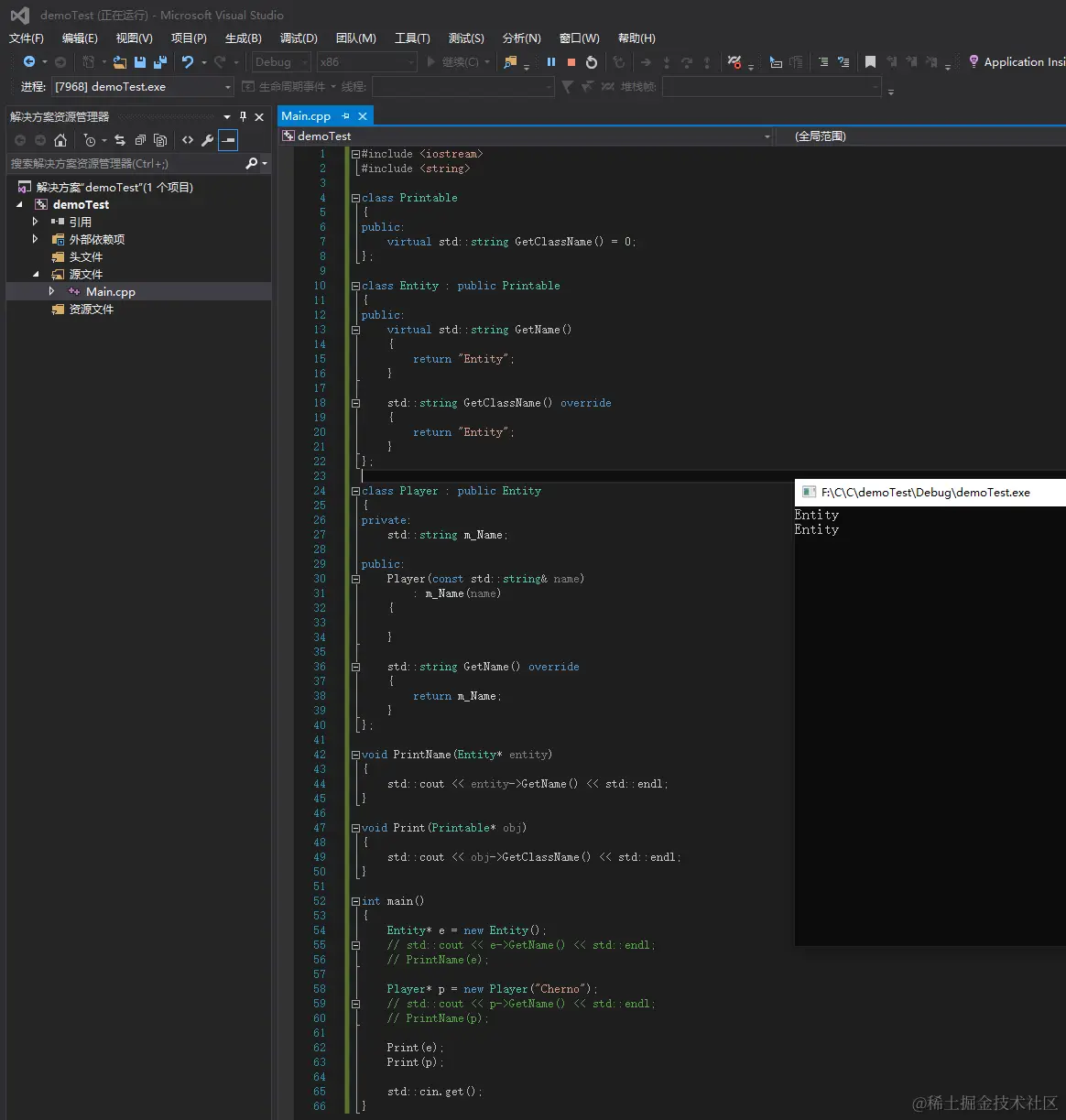This screenshot has height=1120, width=1066.
Task: Collapse class Player code block
Action: pyautogui.click(x=355, y=491)
